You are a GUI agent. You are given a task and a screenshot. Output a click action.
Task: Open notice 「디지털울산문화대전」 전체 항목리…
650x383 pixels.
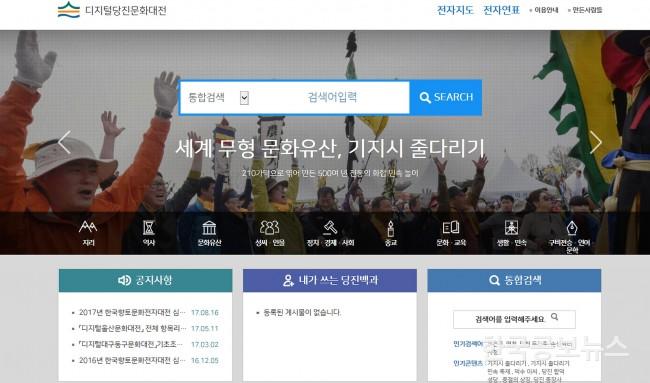(x=132, y=328)
